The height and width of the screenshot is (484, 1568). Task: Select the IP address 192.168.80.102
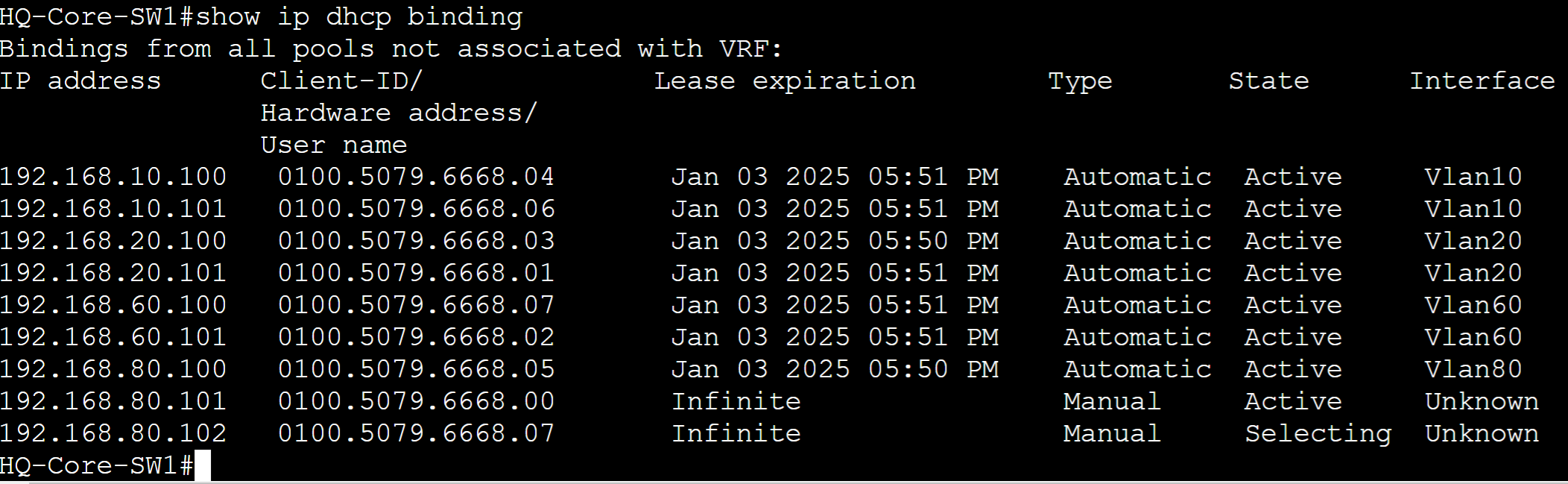(113, 433)
